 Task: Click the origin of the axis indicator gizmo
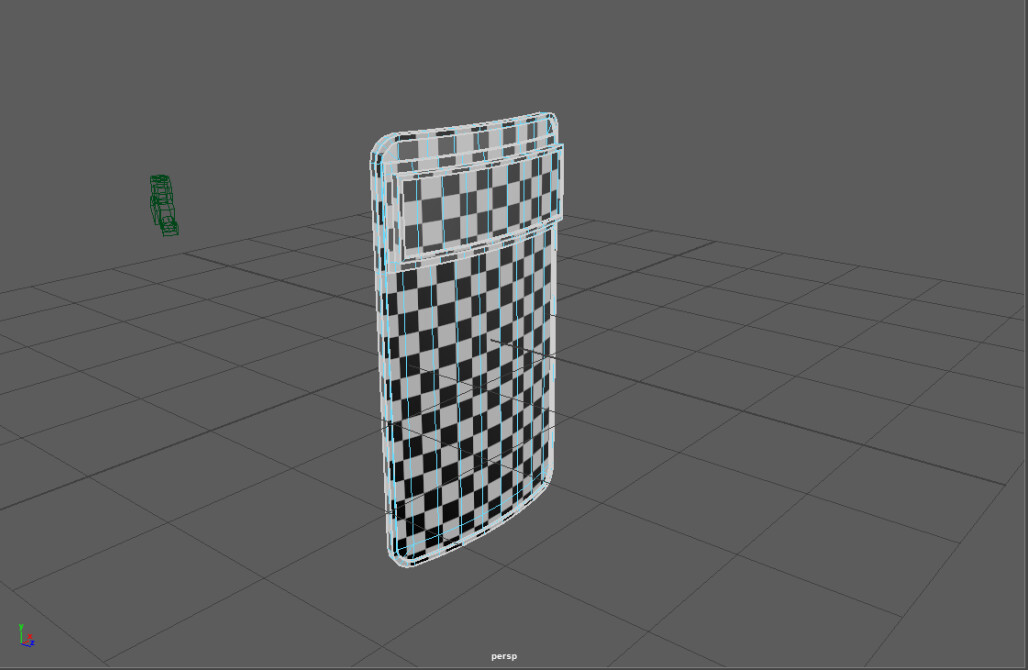point(21,642)
